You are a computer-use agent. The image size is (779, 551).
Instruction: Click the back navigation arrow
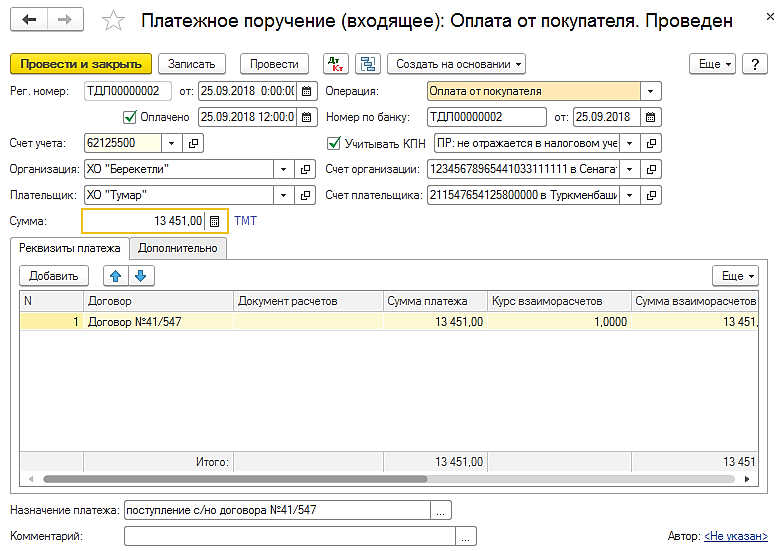[29, 20]
